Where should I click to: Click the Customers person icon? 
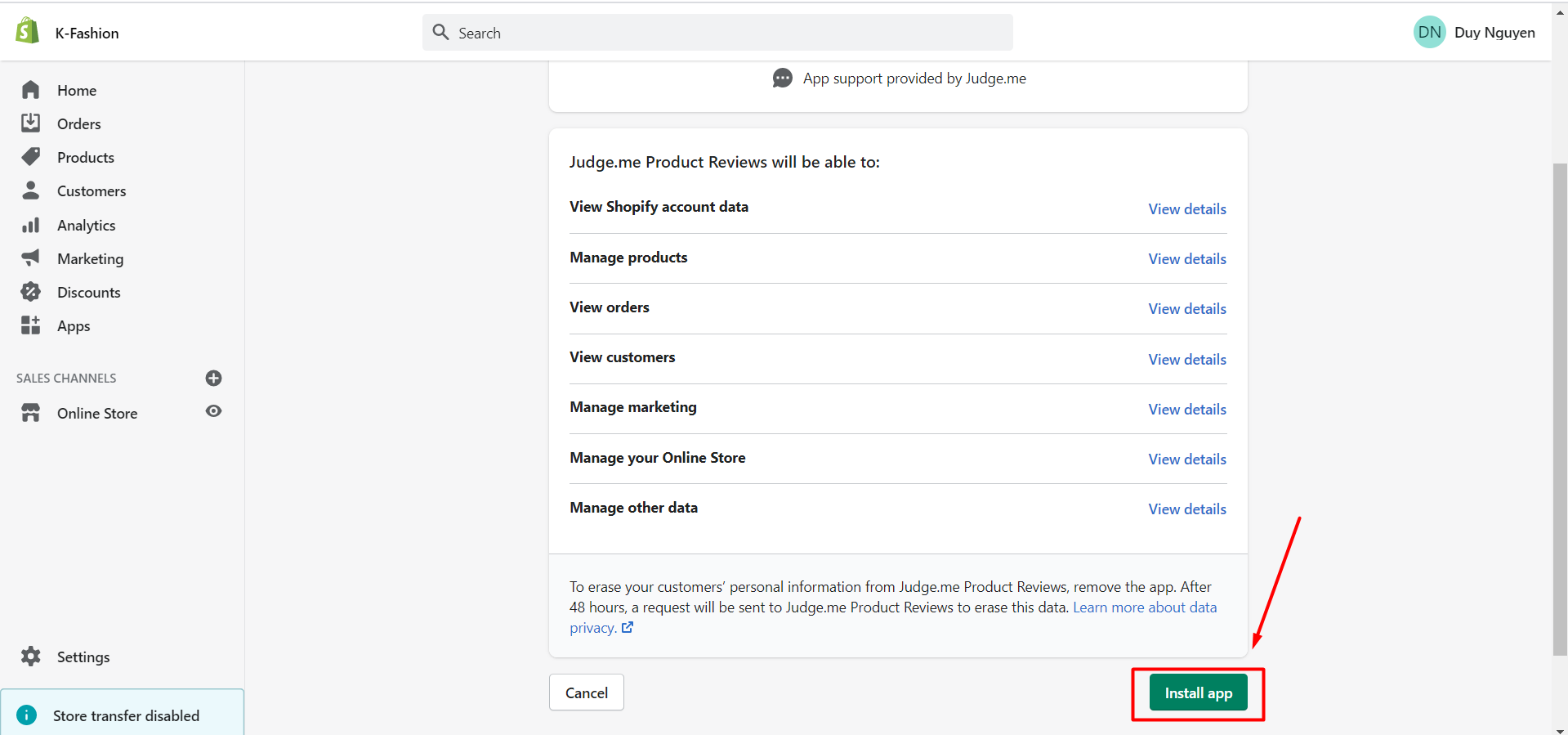pyautogui.click(x=31, y=190)
